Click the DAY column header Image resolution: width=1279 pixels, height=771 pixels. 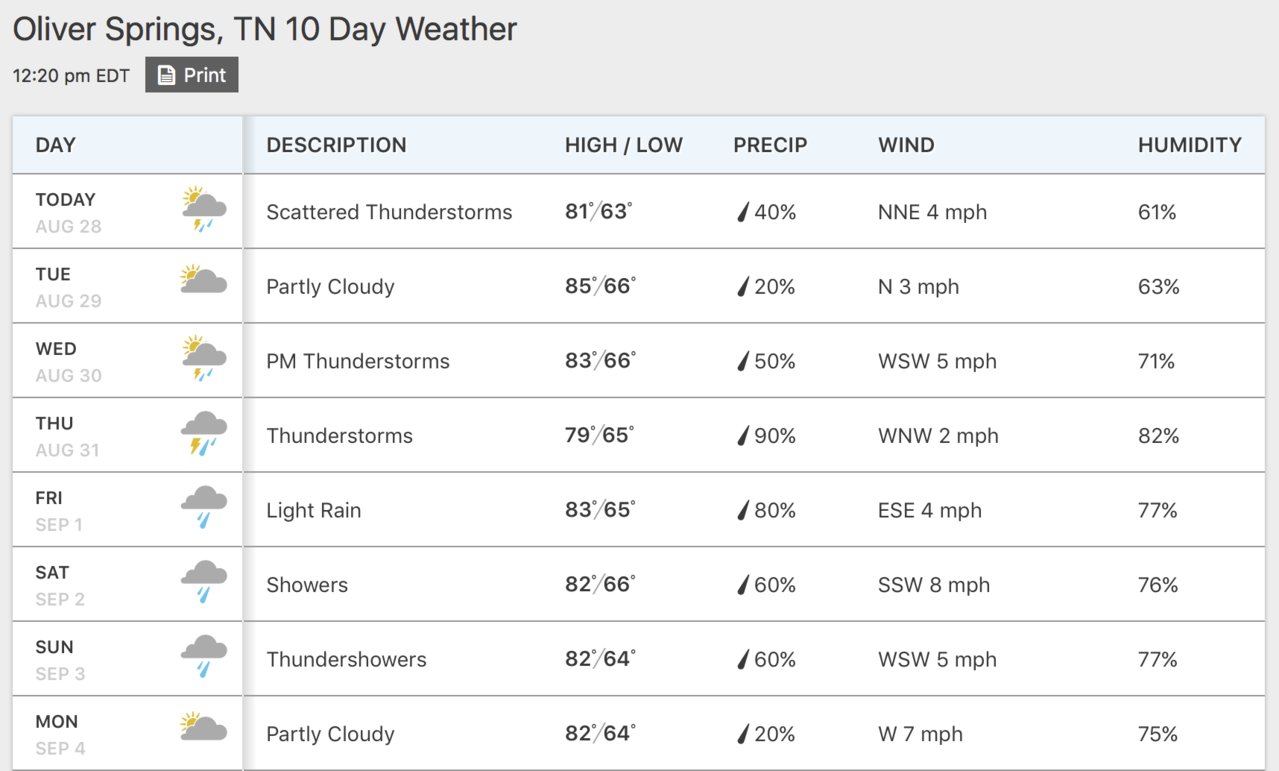tap(56, 145)
